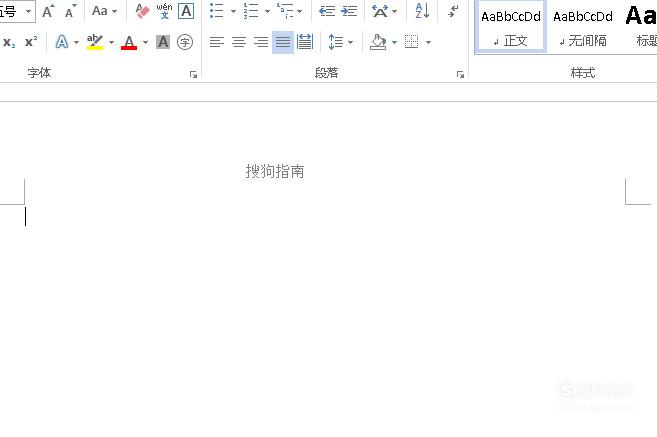Increase paragraph indent
The image size is (657, 437).
pyautogui.click(x=349, y=11)
